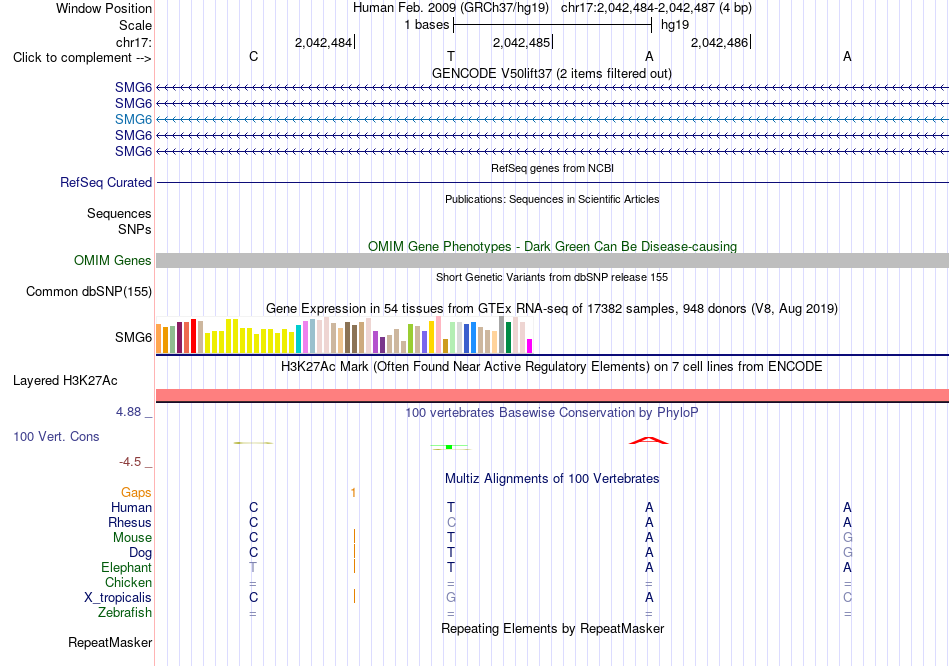Click the Chicken species label
Viewport: 950px width, 666px height.
tap(128, 582)
